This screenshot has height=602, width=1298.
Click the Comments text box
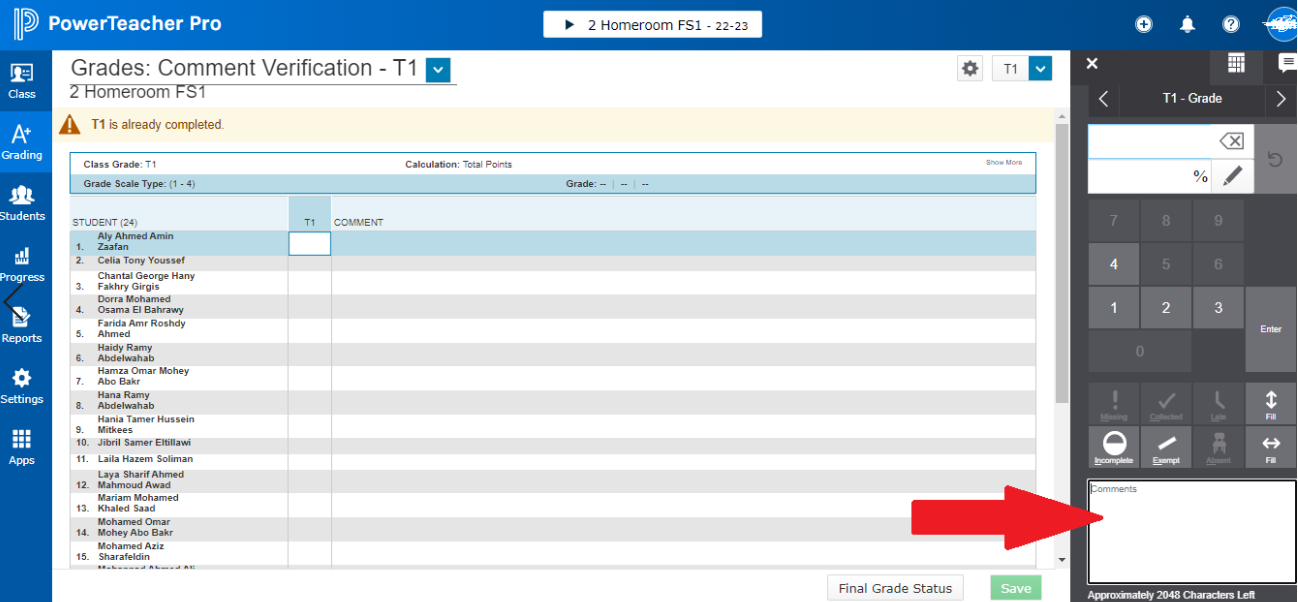pos(1192,532)
